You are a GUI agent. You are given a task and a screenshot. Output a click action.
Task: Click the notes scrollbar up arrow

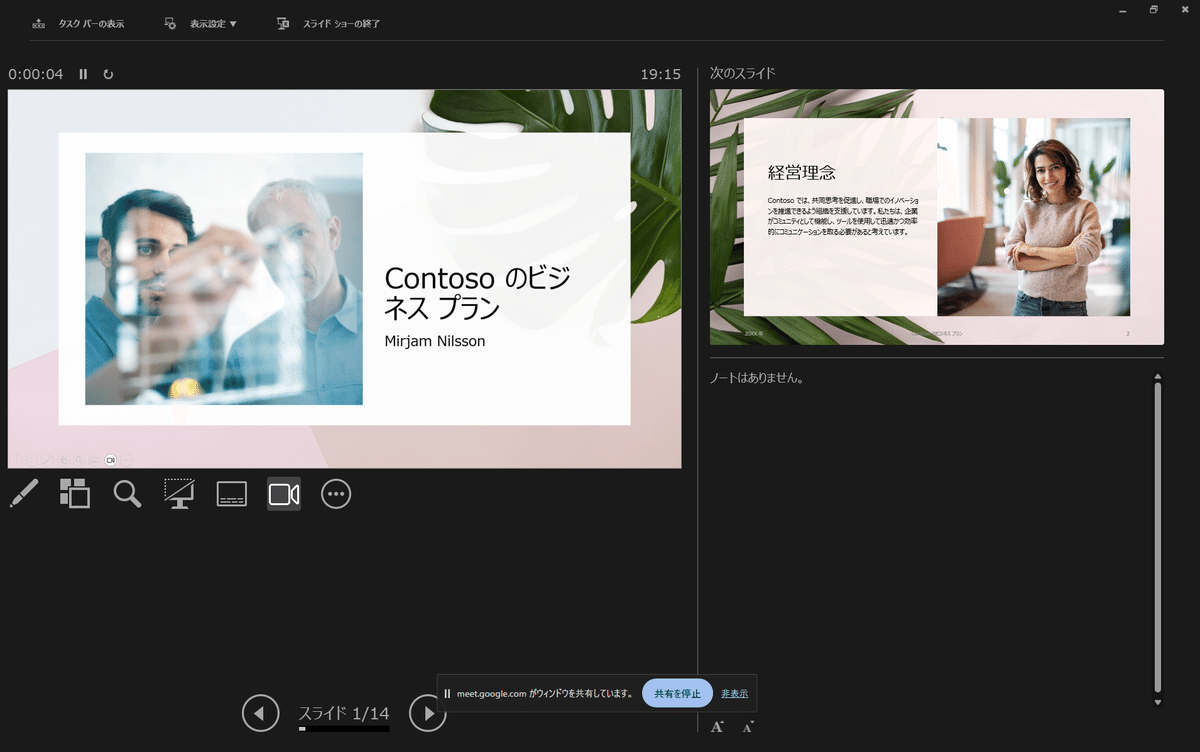pos(1158,376)
